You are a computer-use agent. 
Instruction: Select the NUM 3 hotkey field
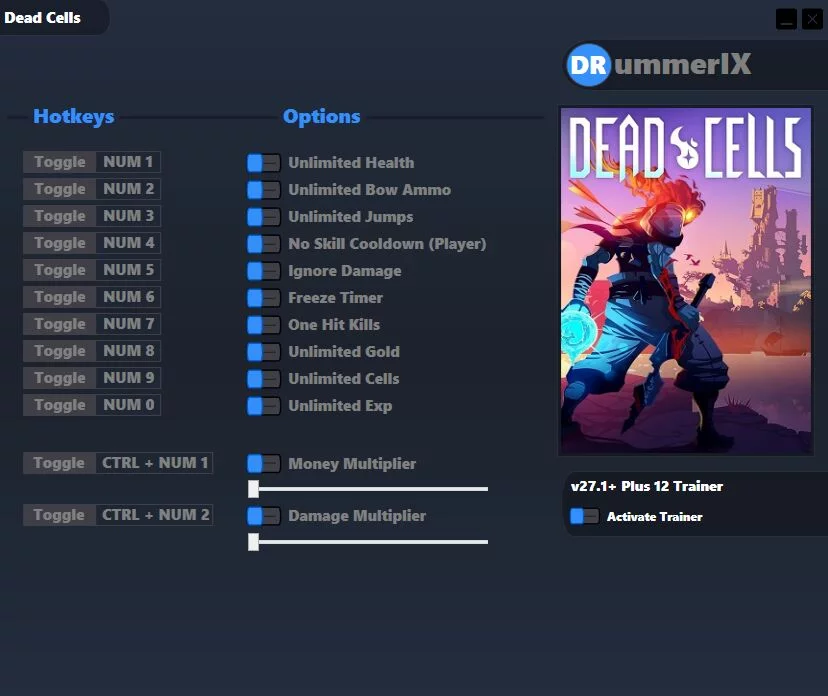(x=128, y=216)
